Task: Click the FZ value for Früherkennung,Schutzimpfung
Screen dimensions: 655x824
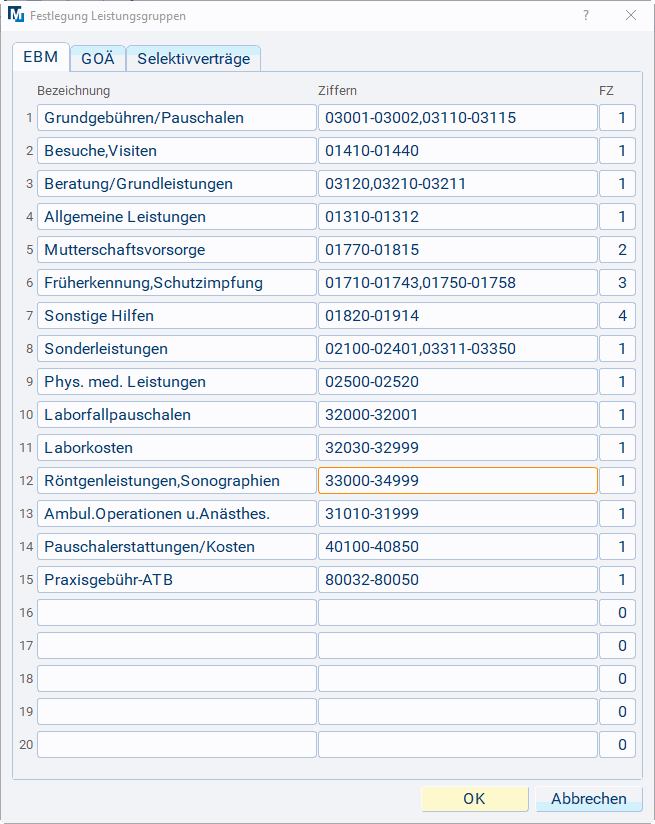Action: [x=618, y=283]
